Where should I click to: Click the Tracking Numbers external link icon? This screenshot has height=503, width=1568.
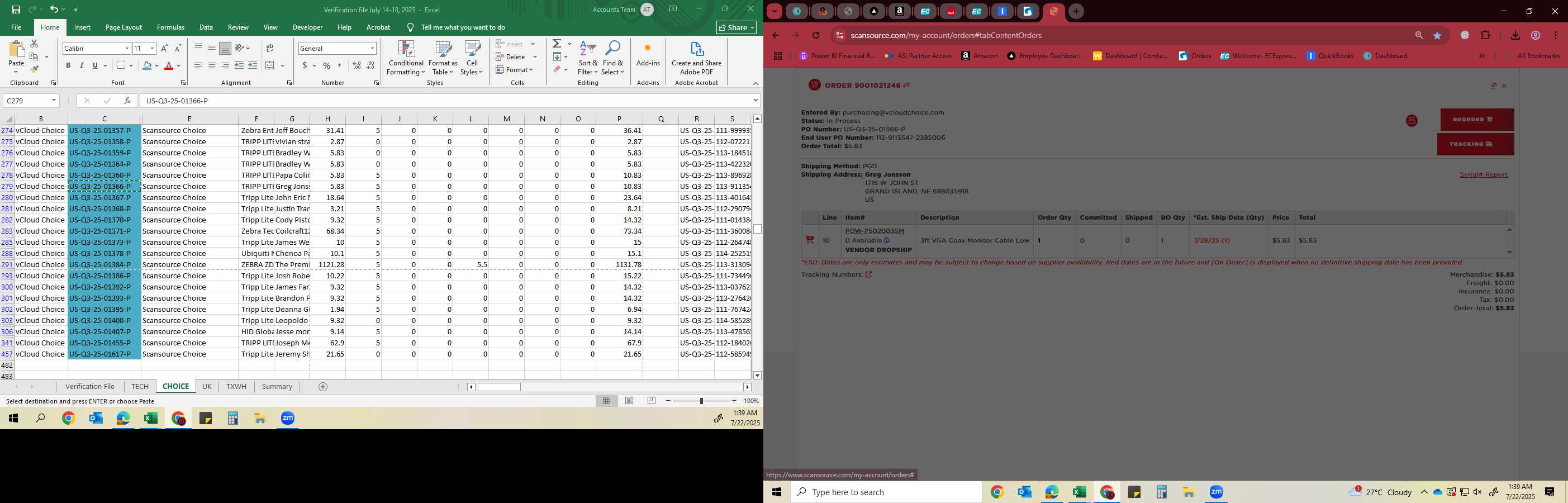coord(868,274)
